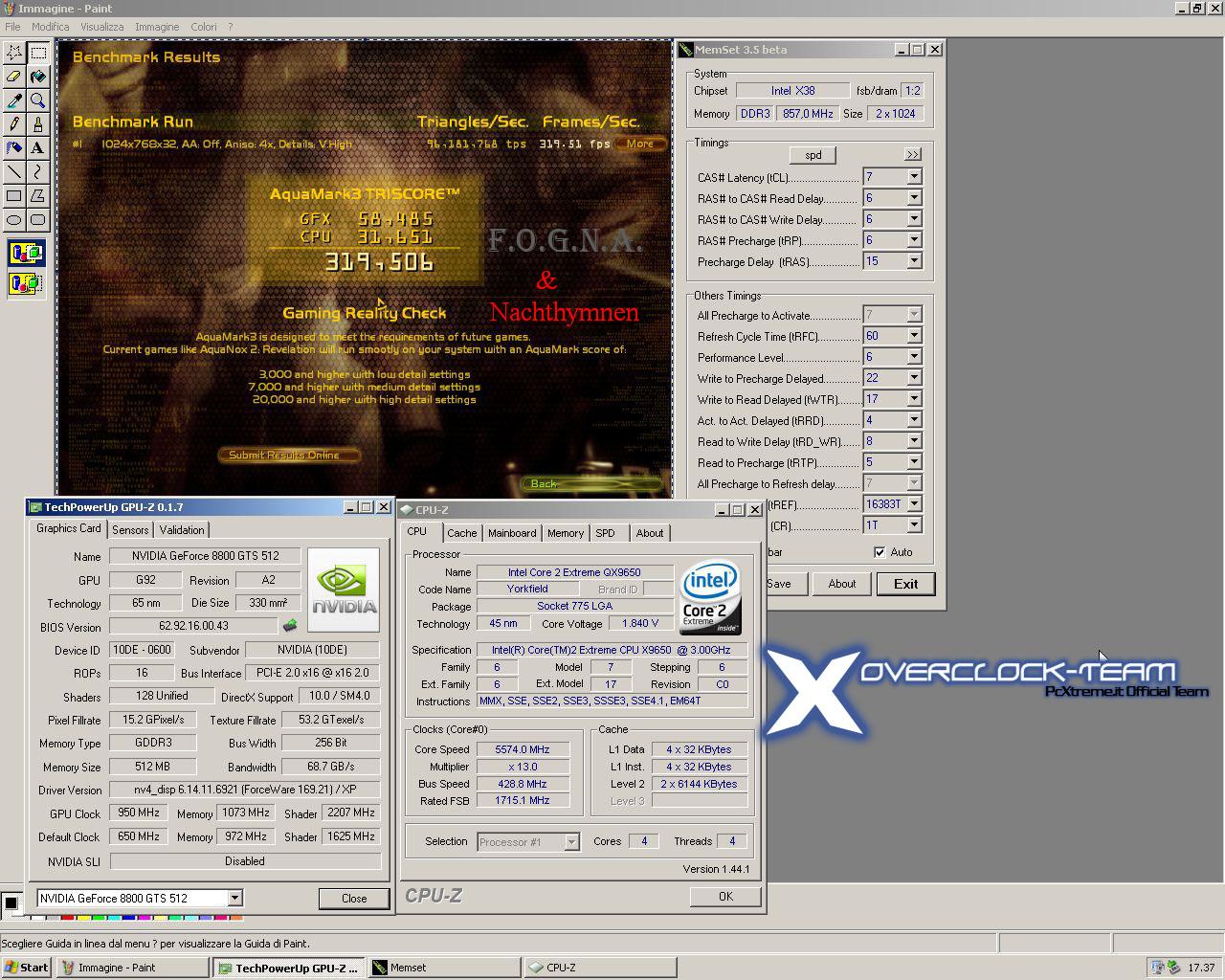Select the Pencil tool in Paint

[x=14, y=124]
